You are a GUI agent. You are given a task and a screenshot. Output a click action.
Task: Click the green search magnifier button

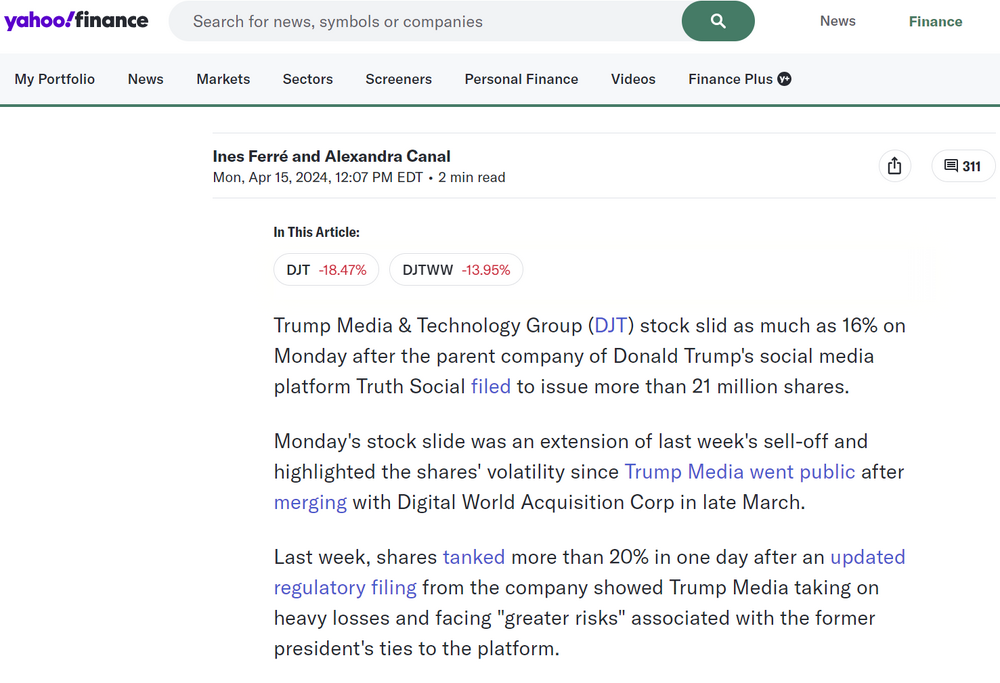pyautogui.click(x=717, y=21)
